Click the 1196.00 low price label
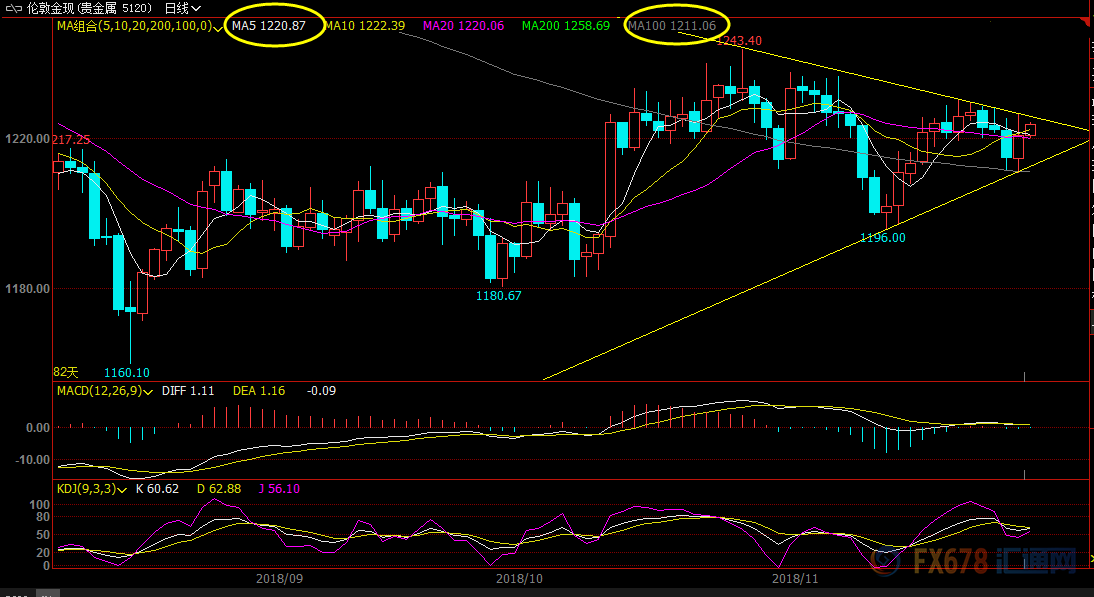This screenshot has width=1094, height=597. click(x=882, y=238)
